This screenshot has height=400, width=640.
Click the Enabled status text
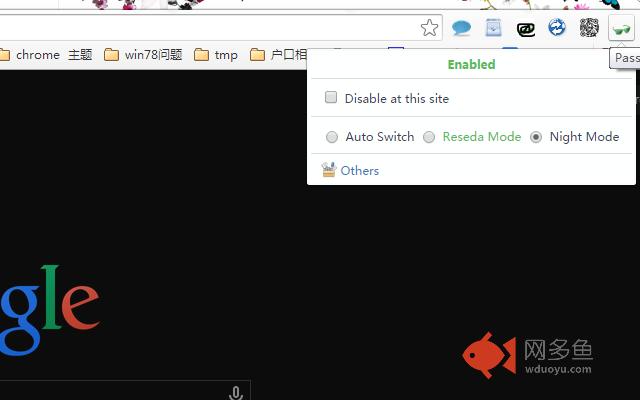tap(471, 64)
